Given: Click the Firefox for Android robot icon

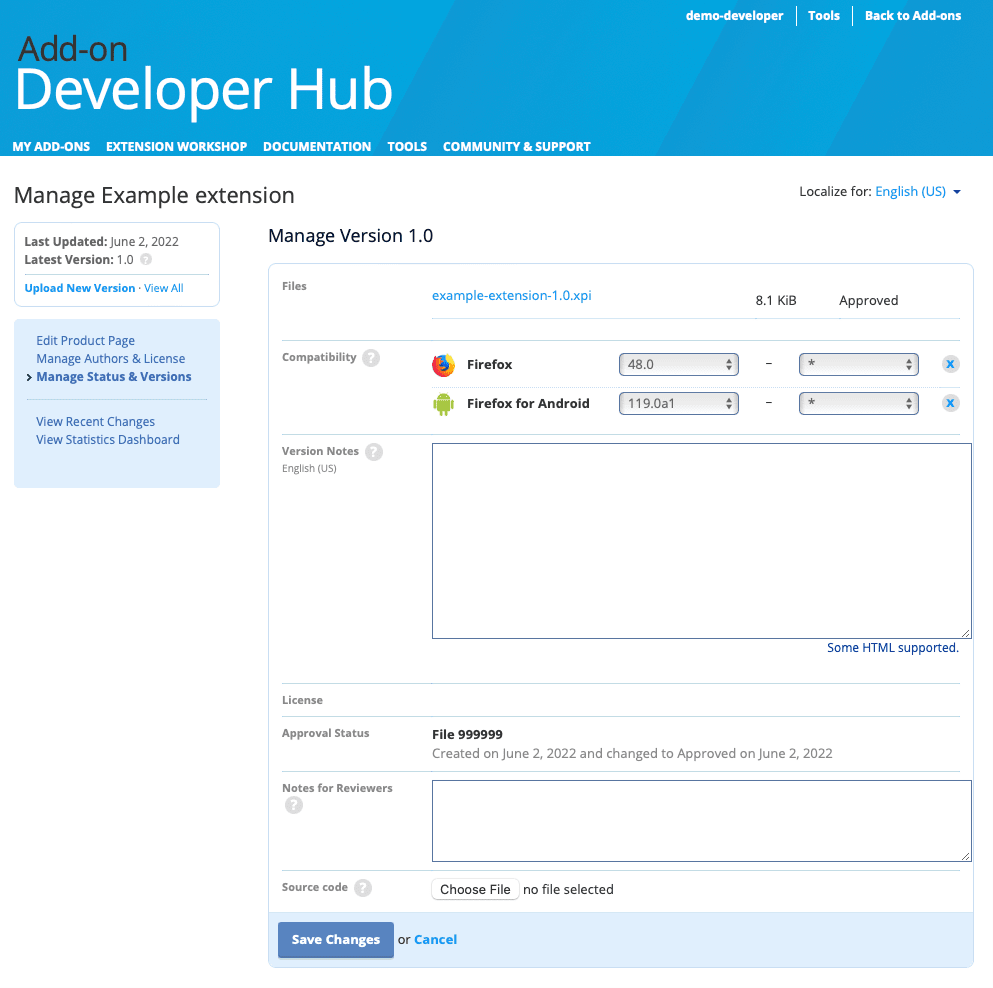Looking at the screenshot, I should pyautogui.click(x=443, y=402).
